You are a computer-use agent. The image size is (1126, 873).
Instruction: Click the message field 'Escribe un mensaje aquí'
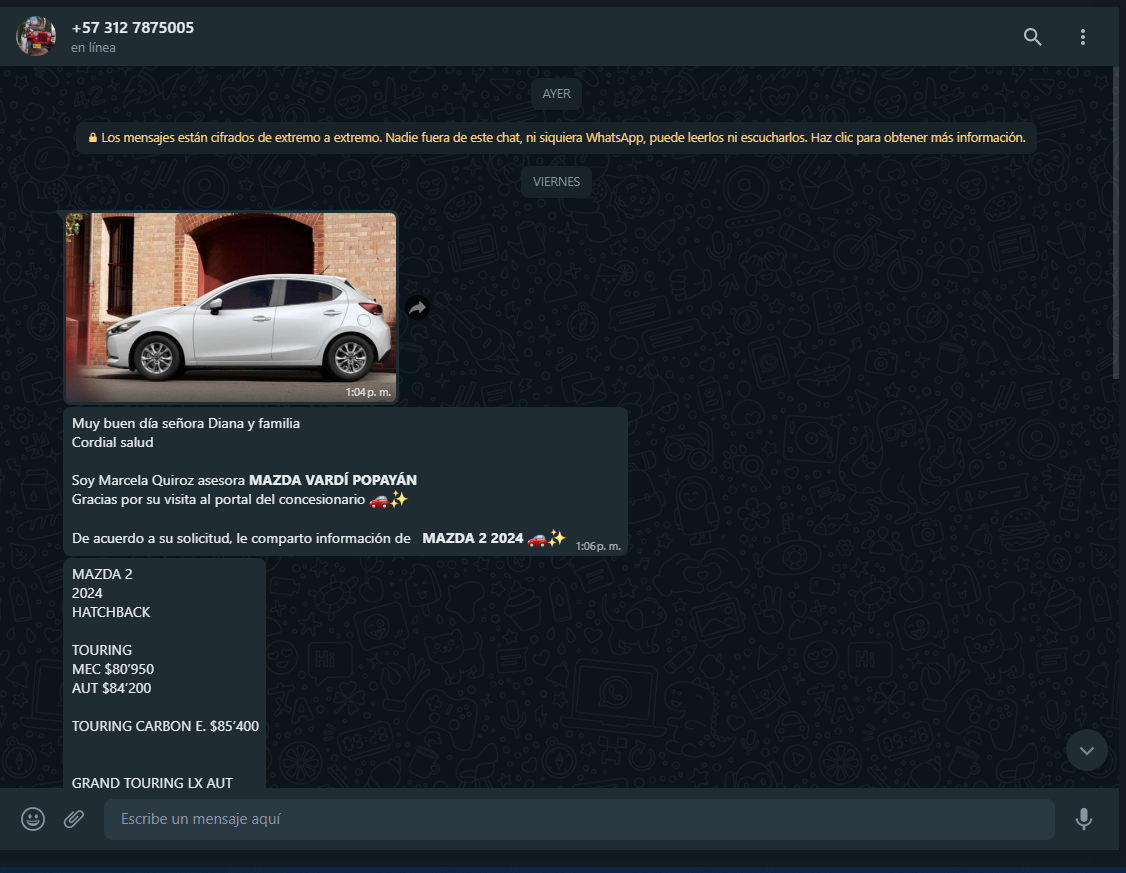[579, 819]
